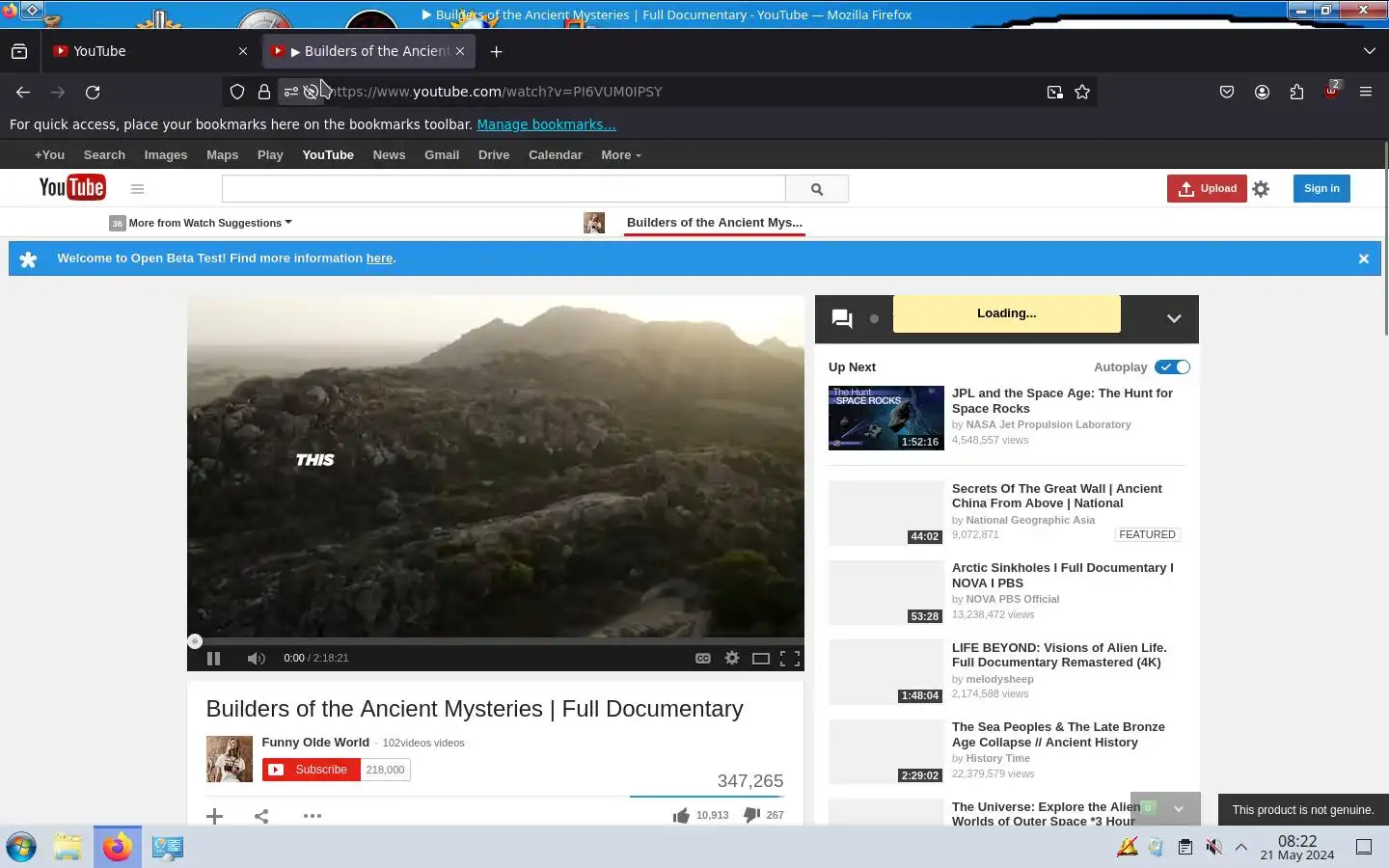Open video player settings gear

point(732,658)
